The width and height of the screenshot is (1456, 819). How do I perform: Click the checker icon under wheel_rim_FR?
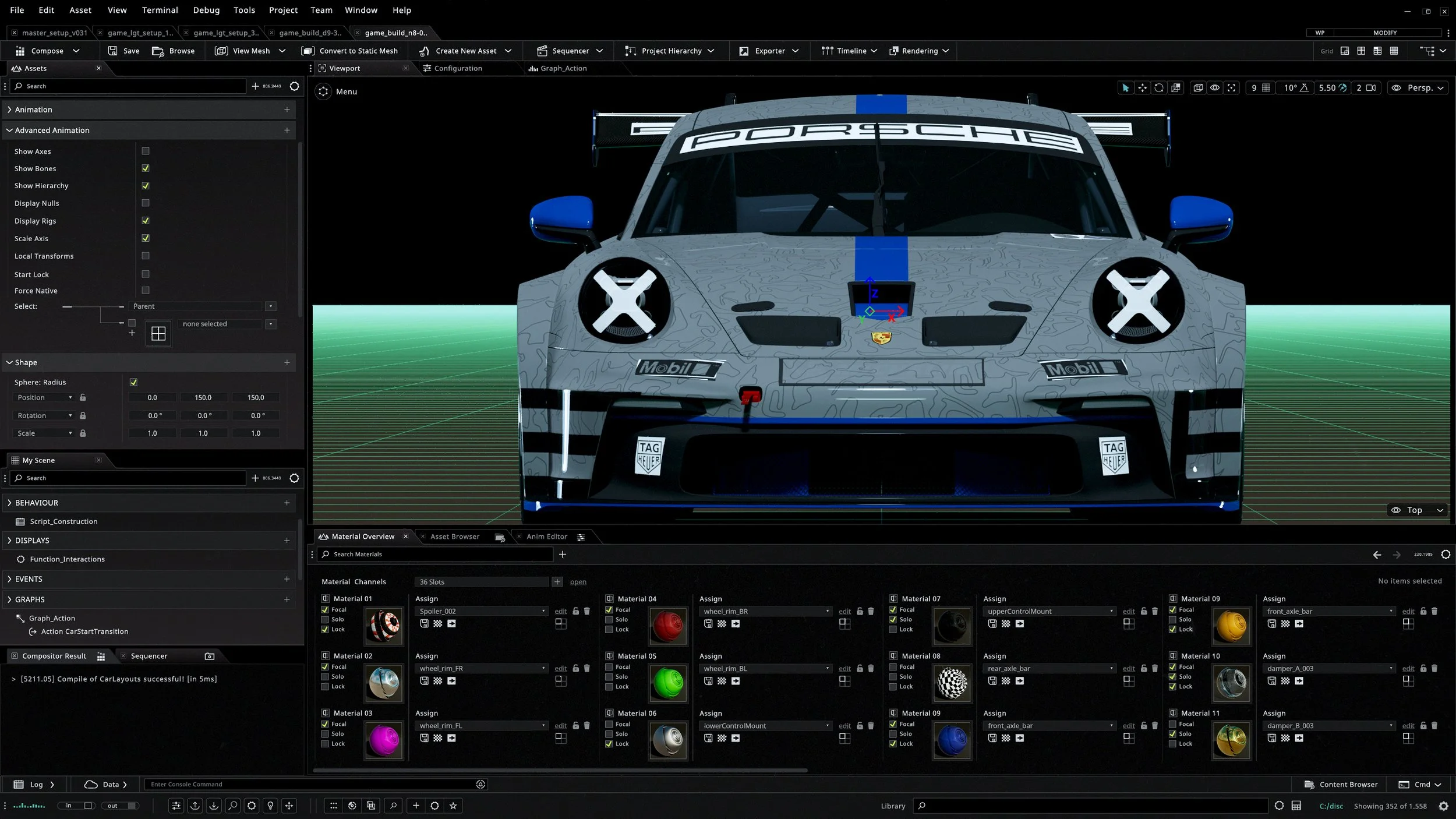(438, 680)
